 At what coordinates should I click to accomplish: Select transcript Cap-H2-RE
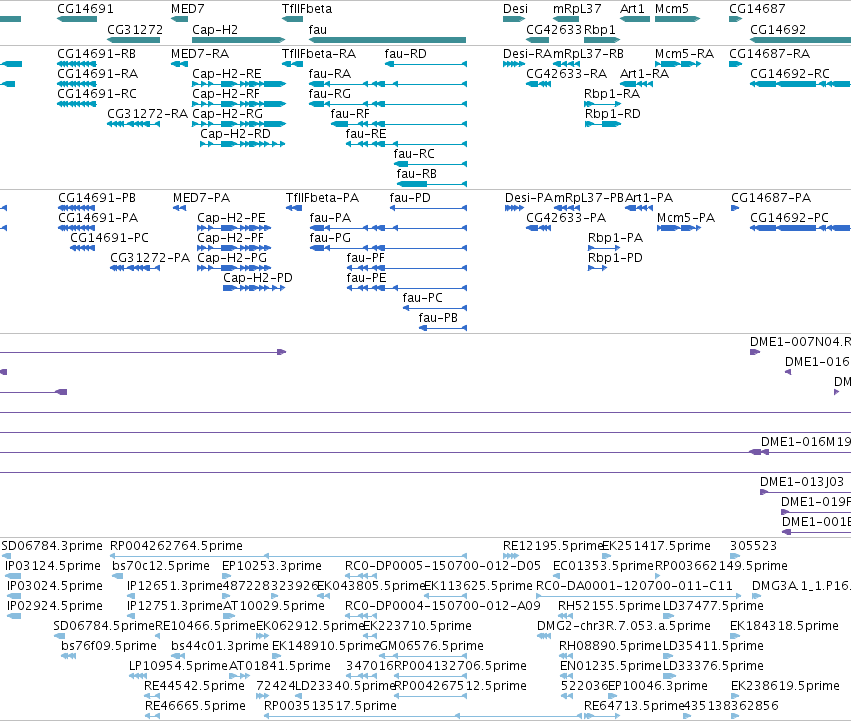click(239, 84)
